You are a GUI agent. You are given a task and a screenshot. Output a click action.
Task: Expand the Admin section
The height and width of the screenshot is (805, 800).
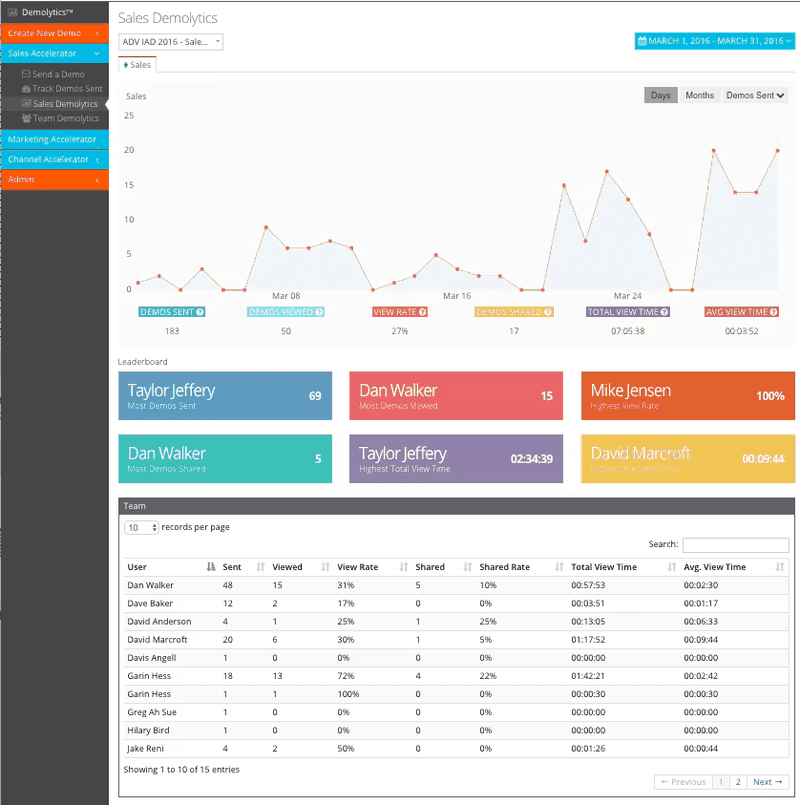coord(55,179)
